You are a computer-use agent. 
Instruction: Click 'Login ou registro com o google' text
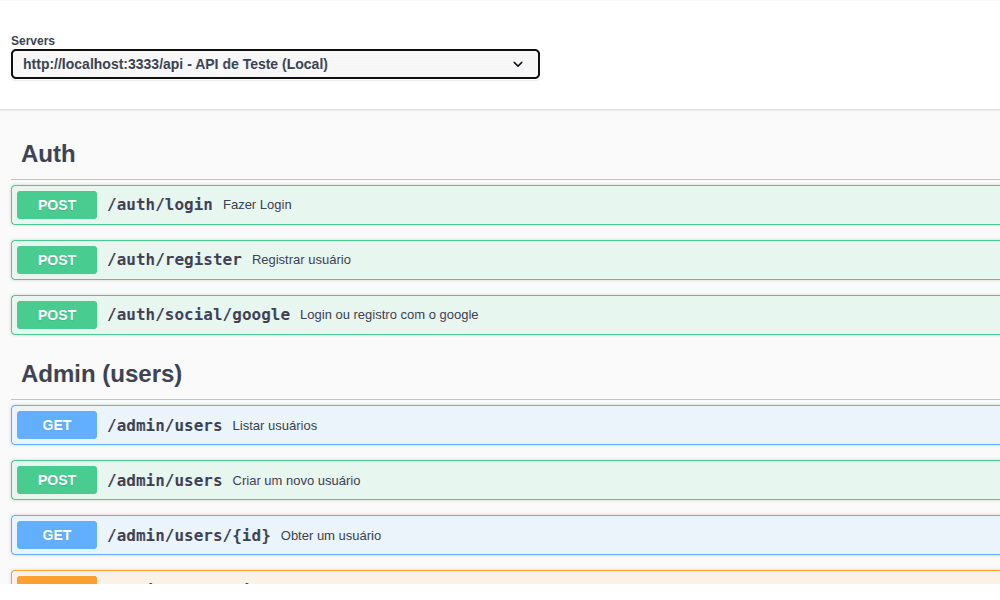pyautogui.click(x=389, y=315)
